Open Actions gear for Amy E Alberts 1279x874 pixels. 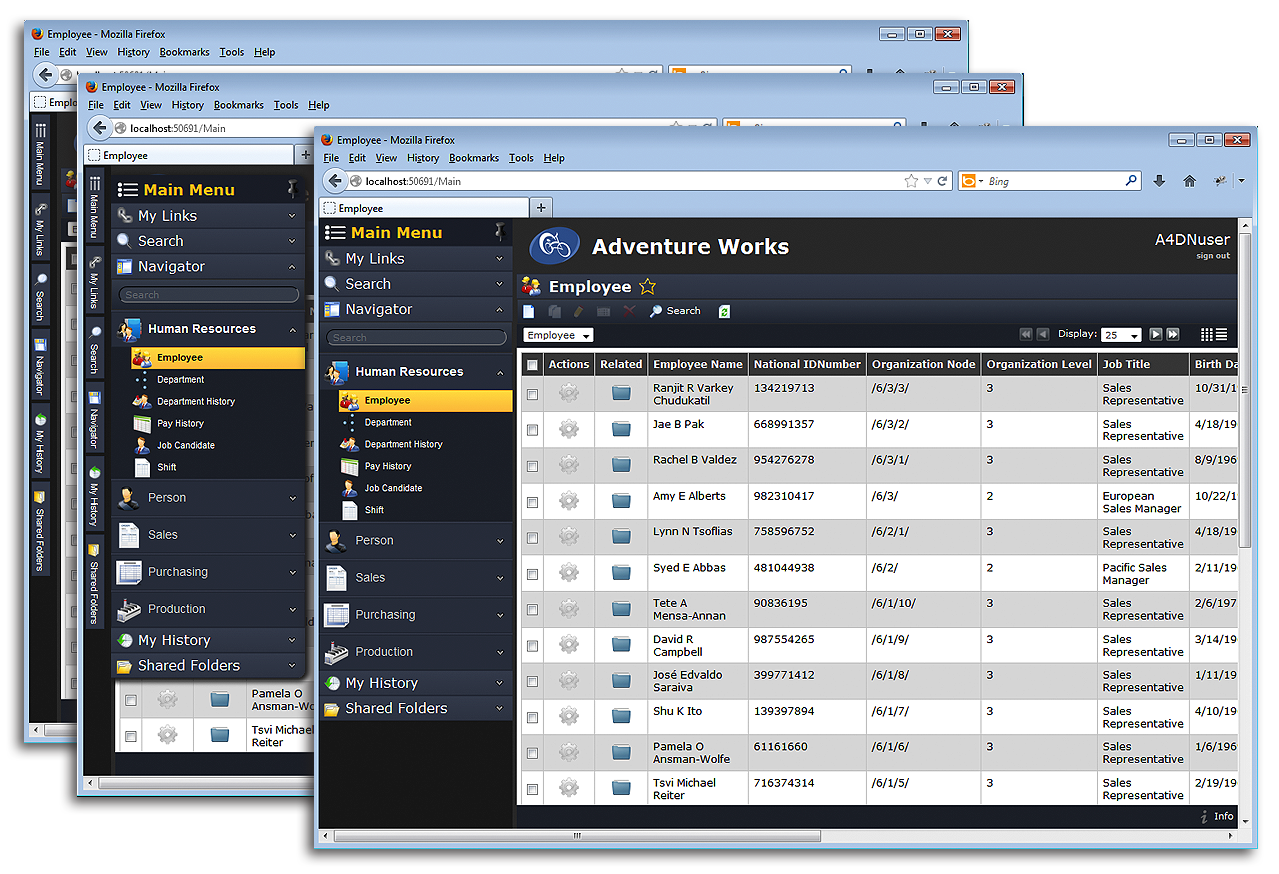pyautogui.click(x=569, y=500)
